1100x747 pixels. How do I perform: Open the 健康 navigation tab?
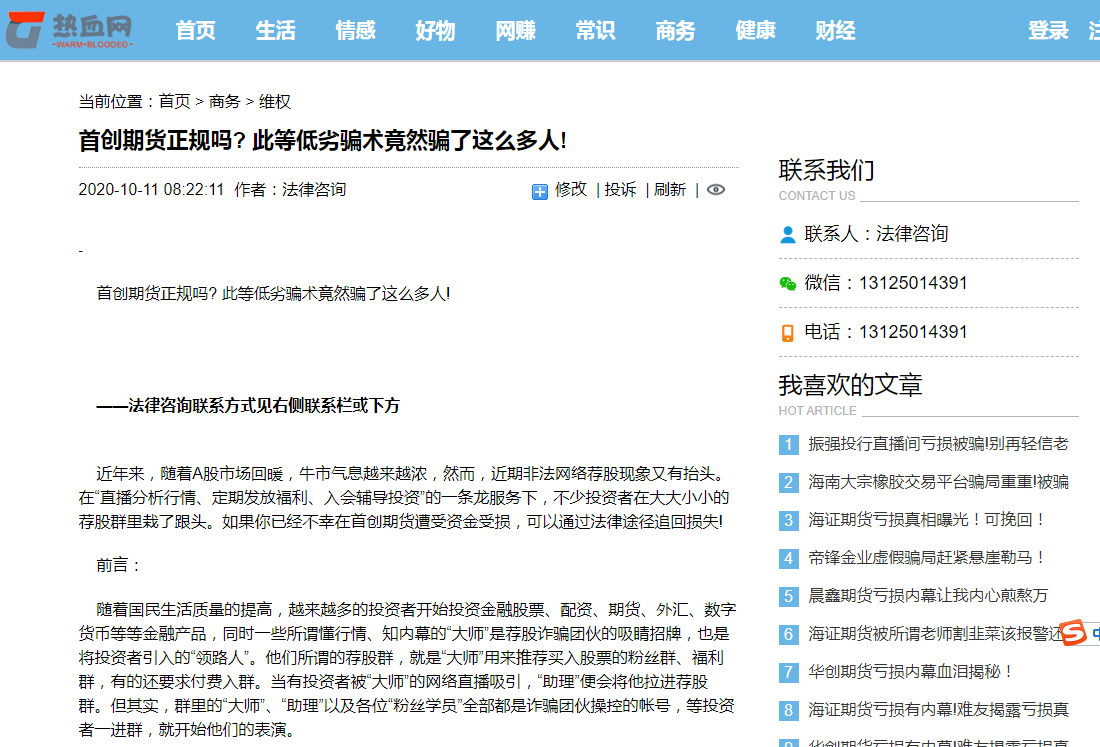coord(755,30)
